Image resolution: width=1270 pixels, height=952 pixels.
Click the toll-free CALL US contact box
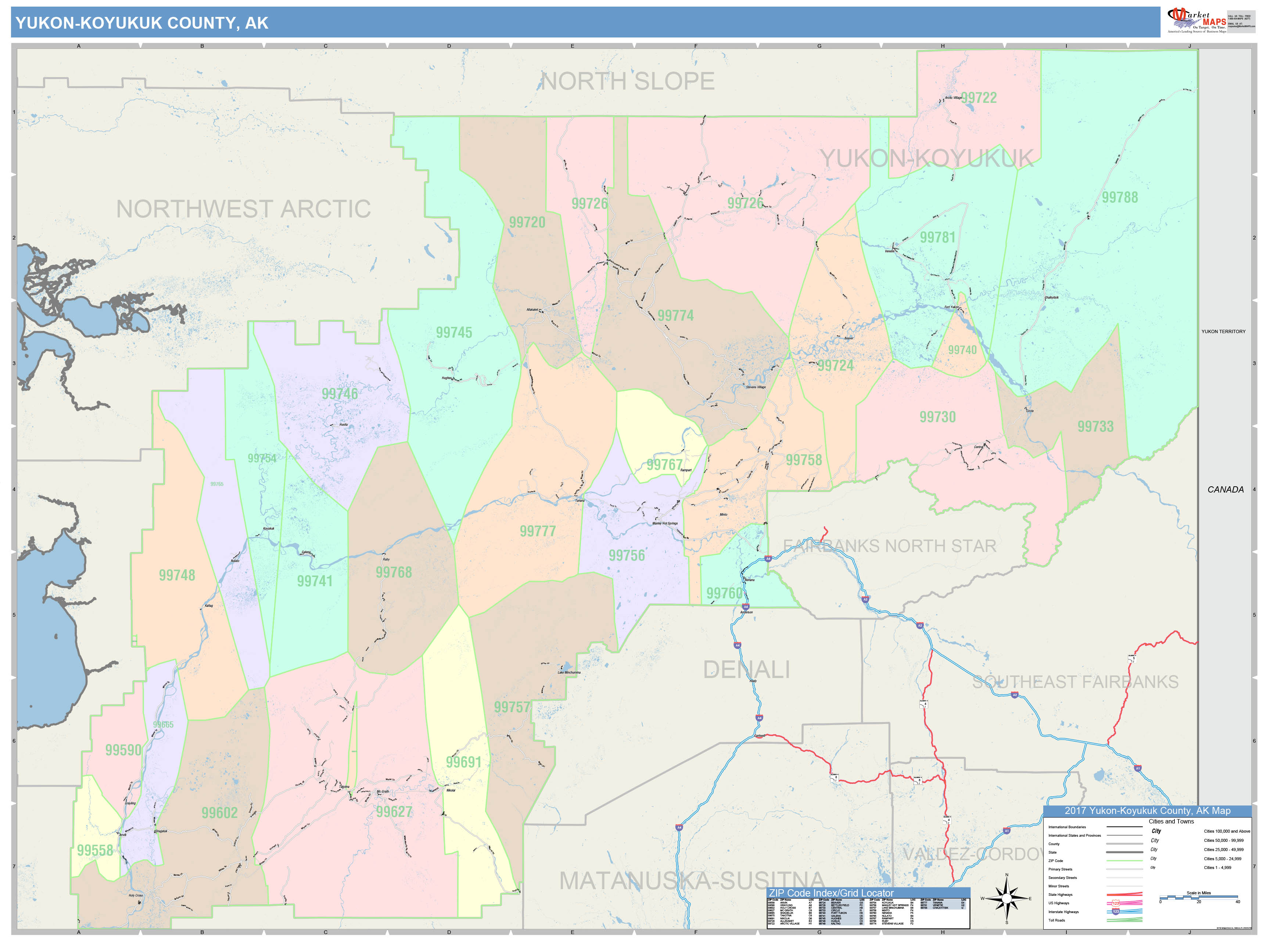click(x=1239, y=17)
